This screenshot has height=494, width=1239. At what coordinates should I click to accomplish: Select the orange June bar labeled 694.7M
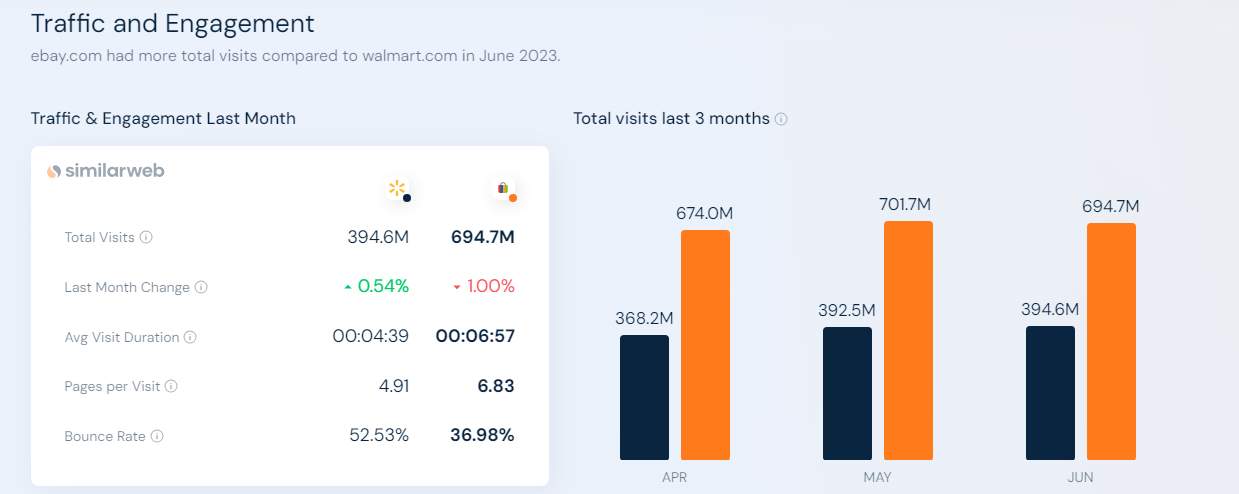coord(1111,341)
